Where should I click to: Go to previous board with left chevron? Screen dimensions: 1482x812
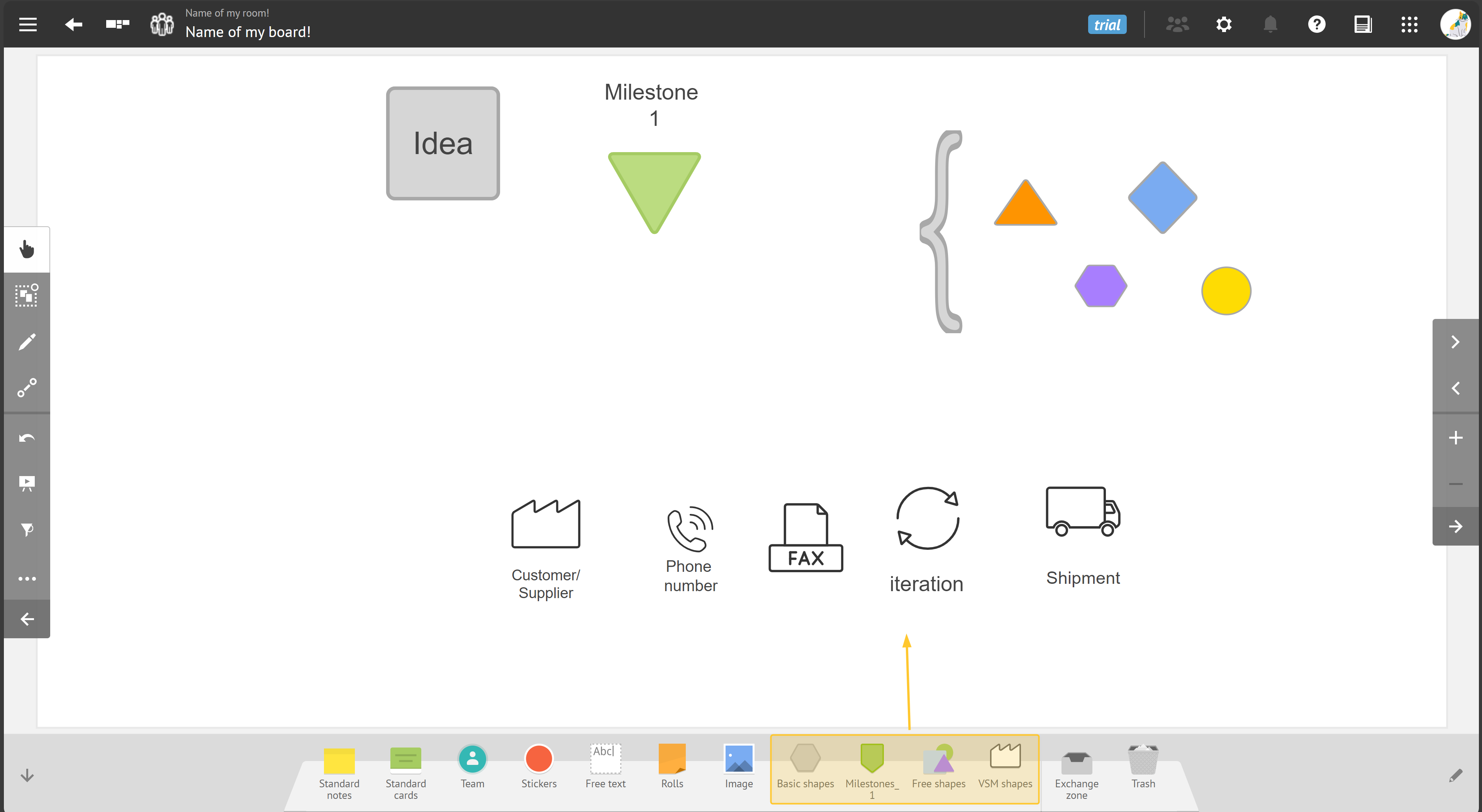pos(1455,388)
